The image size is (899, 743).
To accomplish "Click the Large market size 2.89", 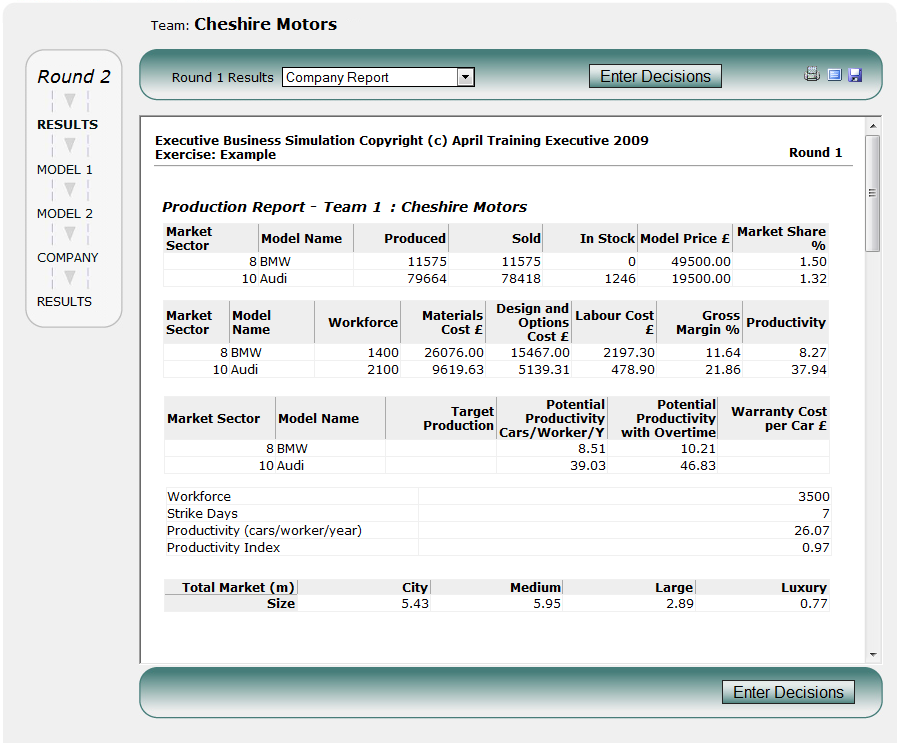I will tap(680, 604).
